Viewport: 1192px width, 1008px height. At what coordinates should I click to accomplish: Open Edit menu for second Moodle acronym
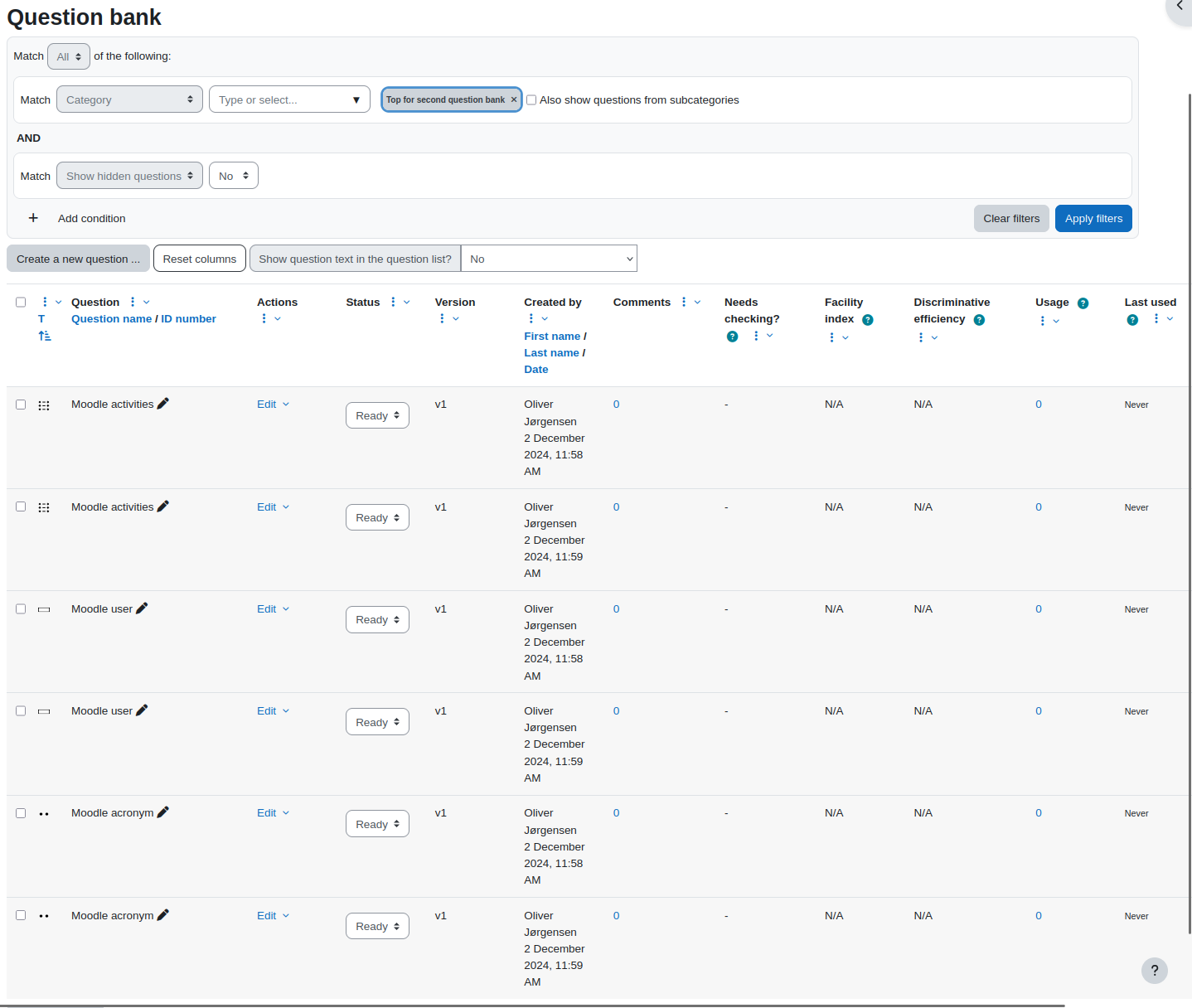click(274, 915)
